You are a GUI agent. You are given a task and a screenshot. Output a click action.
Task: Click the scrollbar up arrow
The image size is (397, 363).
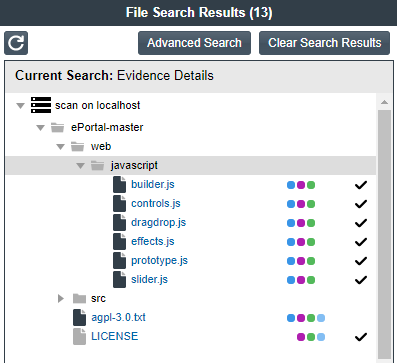point(384,102)
